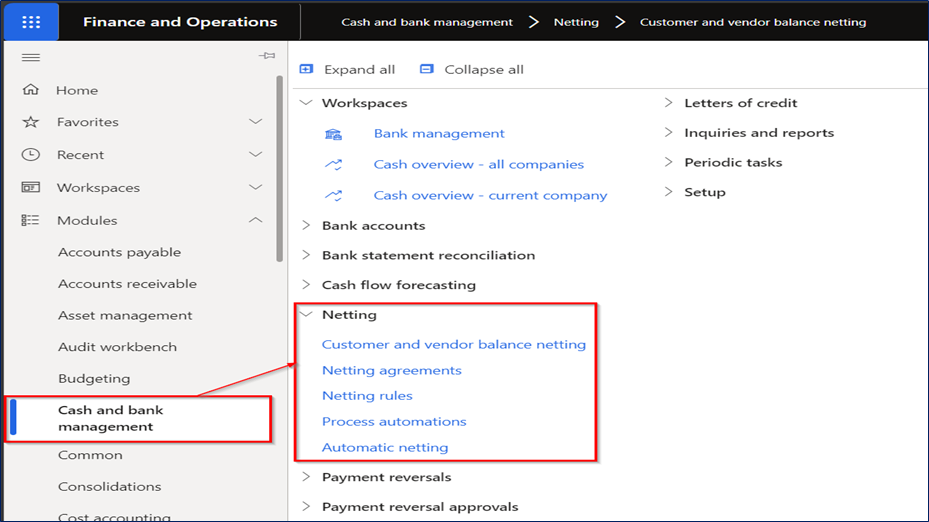The width and height of the screenshot is (929, 522).
Task: Open Bank management workspace link
Action: [439, 133]
